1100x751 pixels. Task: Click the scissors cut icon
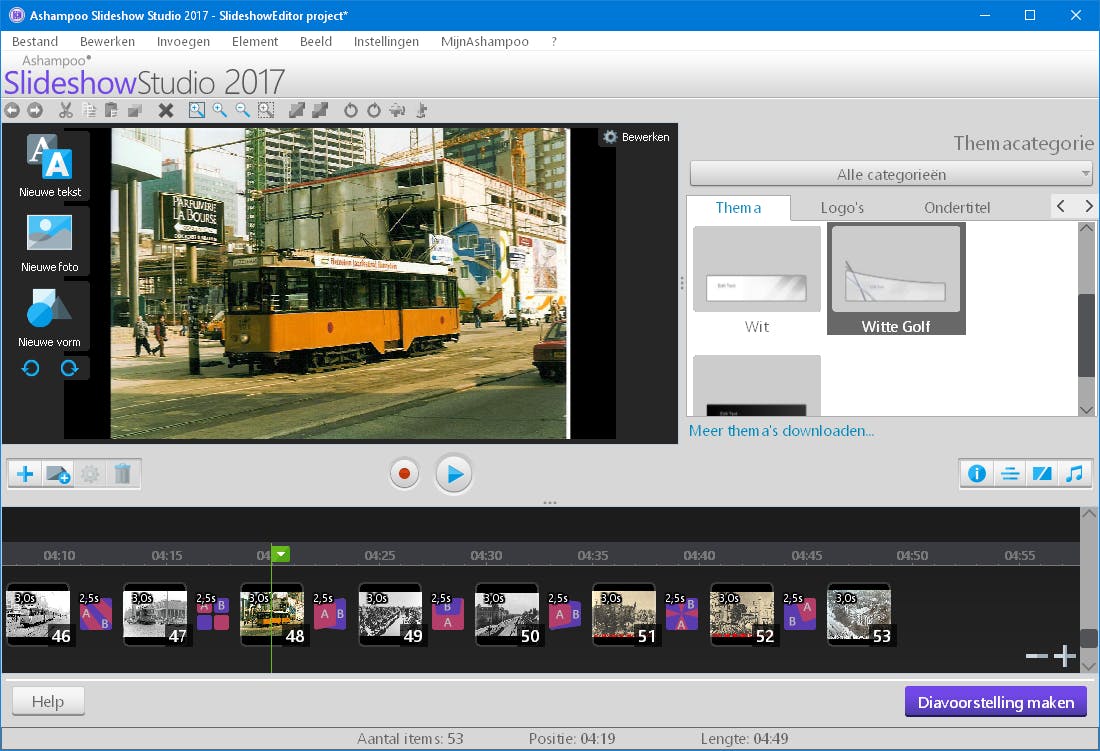pos(66,110)
